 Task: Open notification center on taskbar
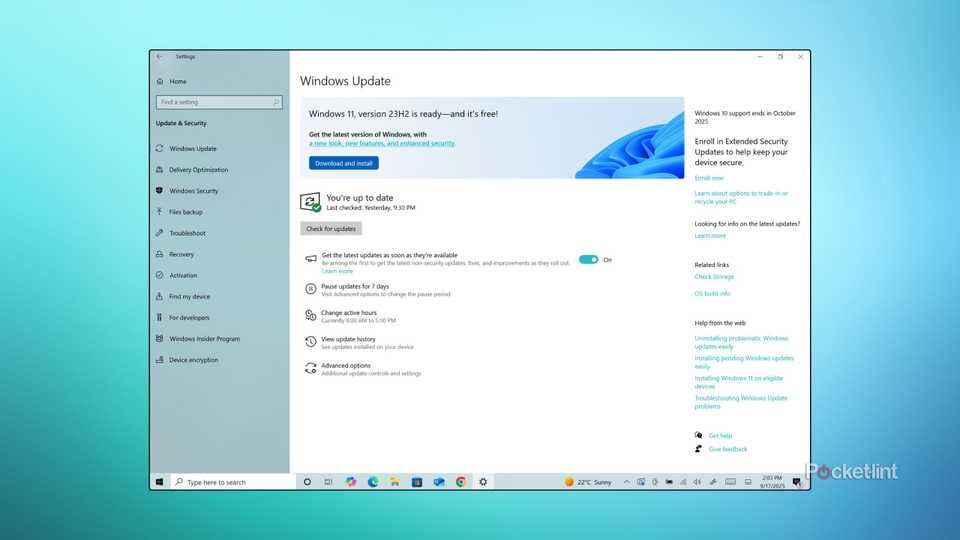coord(797,482)
